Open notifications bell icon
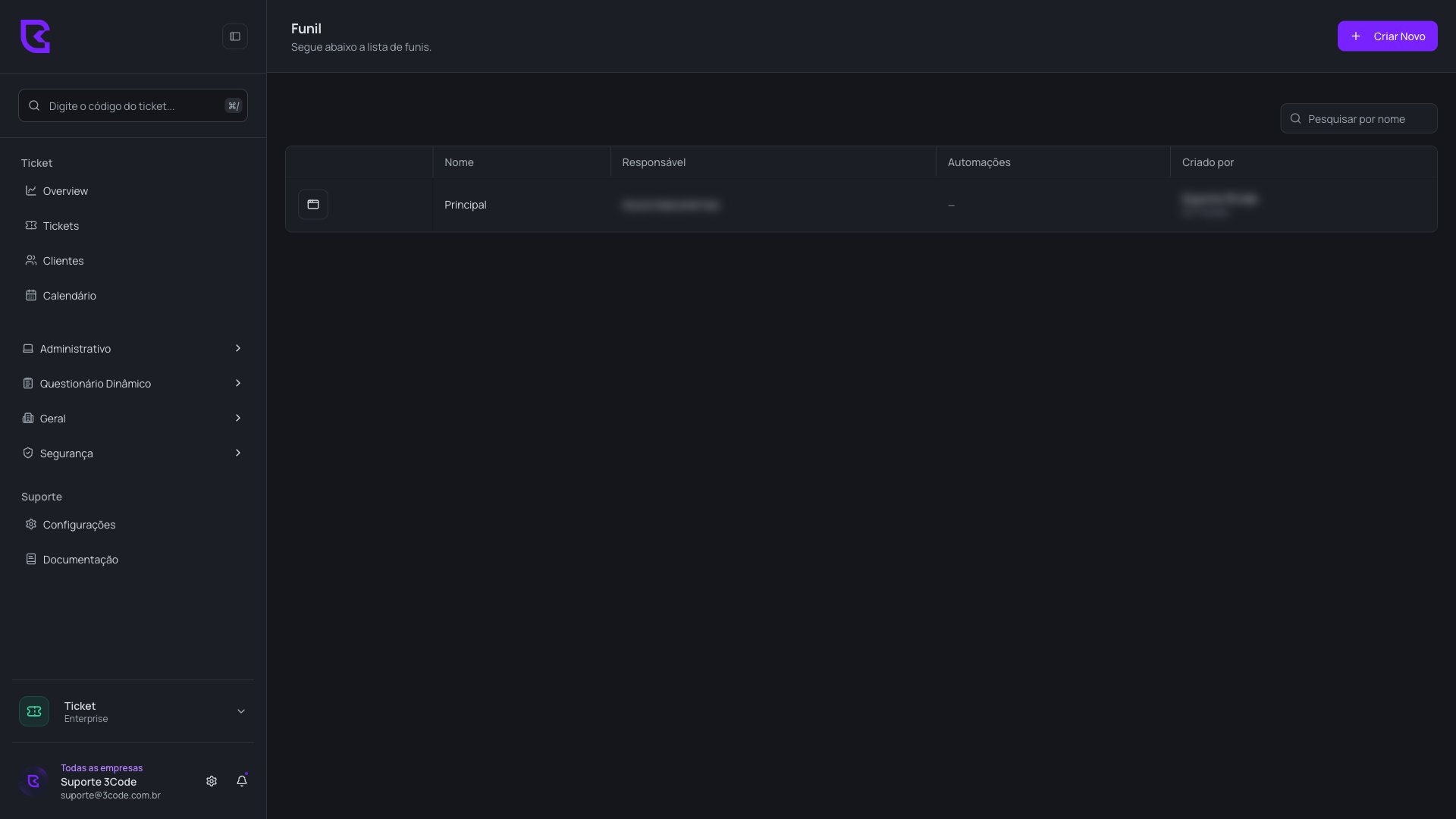The height and width of the screenshot is (819, 1456). (242, 781)
